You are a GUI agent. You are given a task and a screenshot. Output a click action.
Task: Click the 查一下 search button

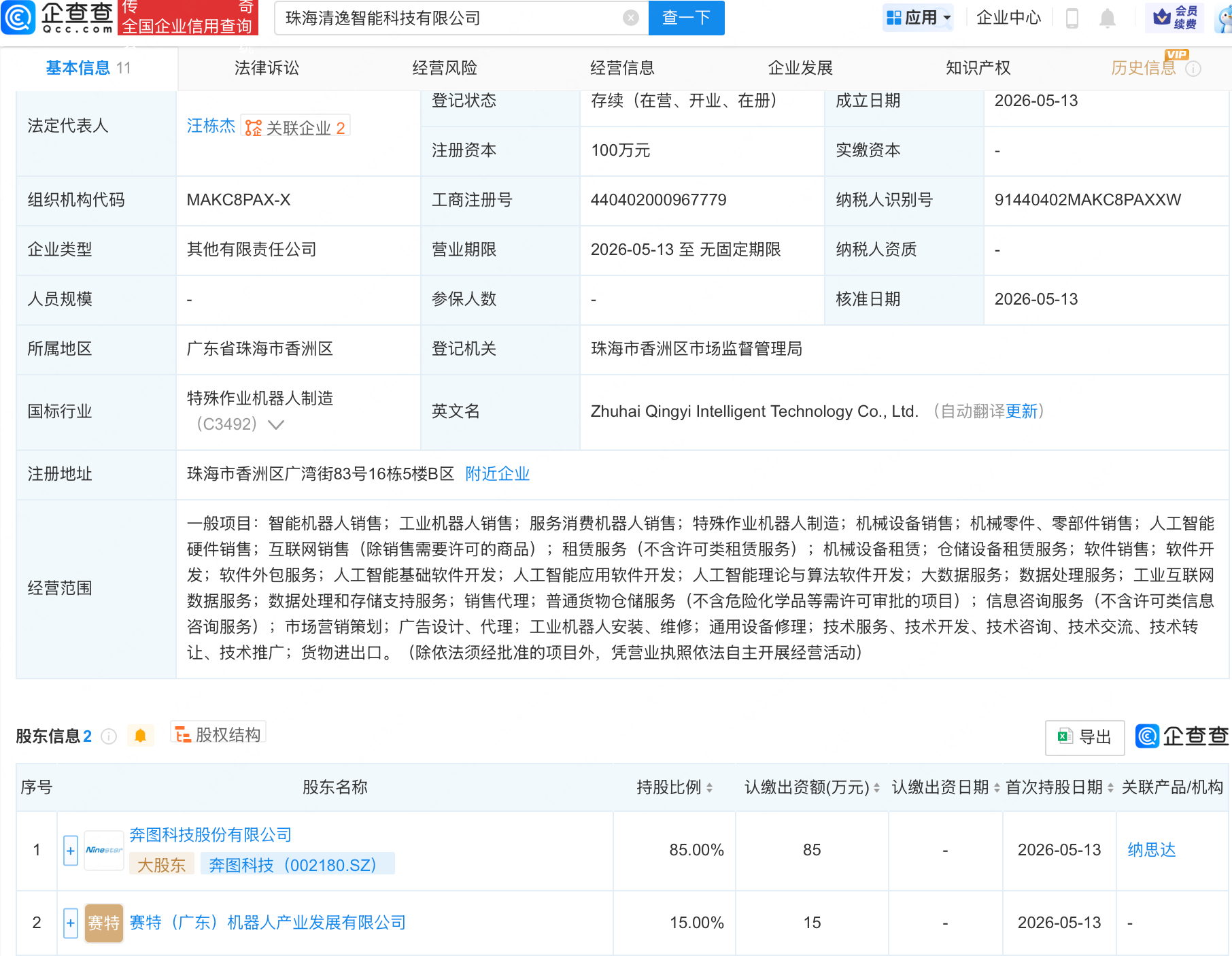point(687,18)
